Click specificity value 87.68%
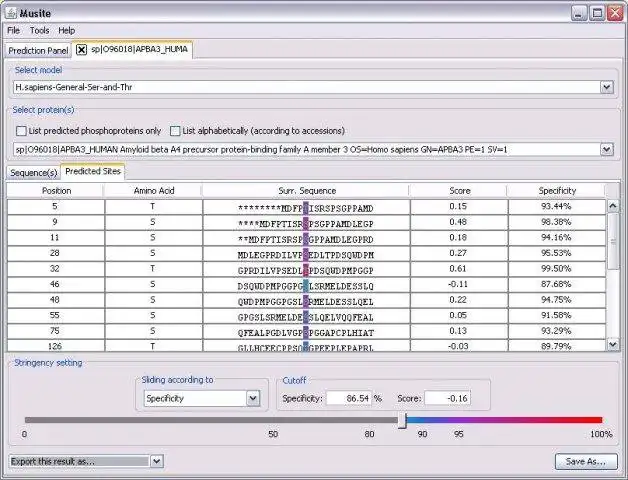This screenshot has width=628, height=480. click(556, 284)
